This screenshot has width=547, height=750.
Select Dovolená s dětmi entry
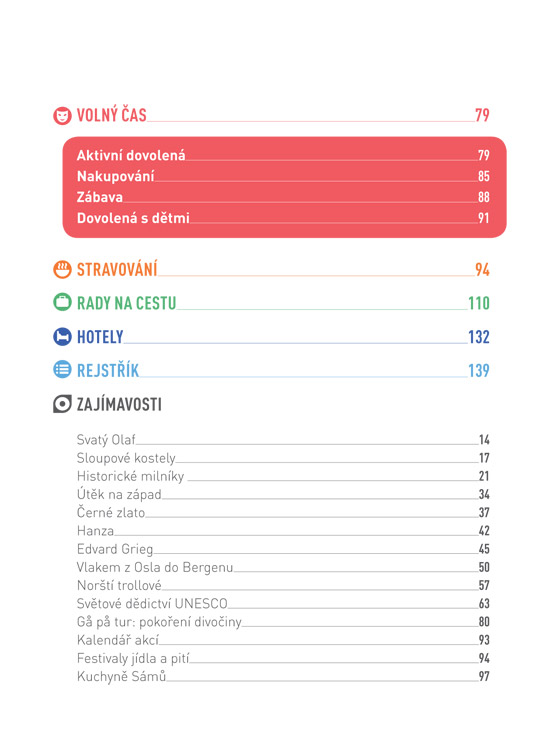pos(133,218)
